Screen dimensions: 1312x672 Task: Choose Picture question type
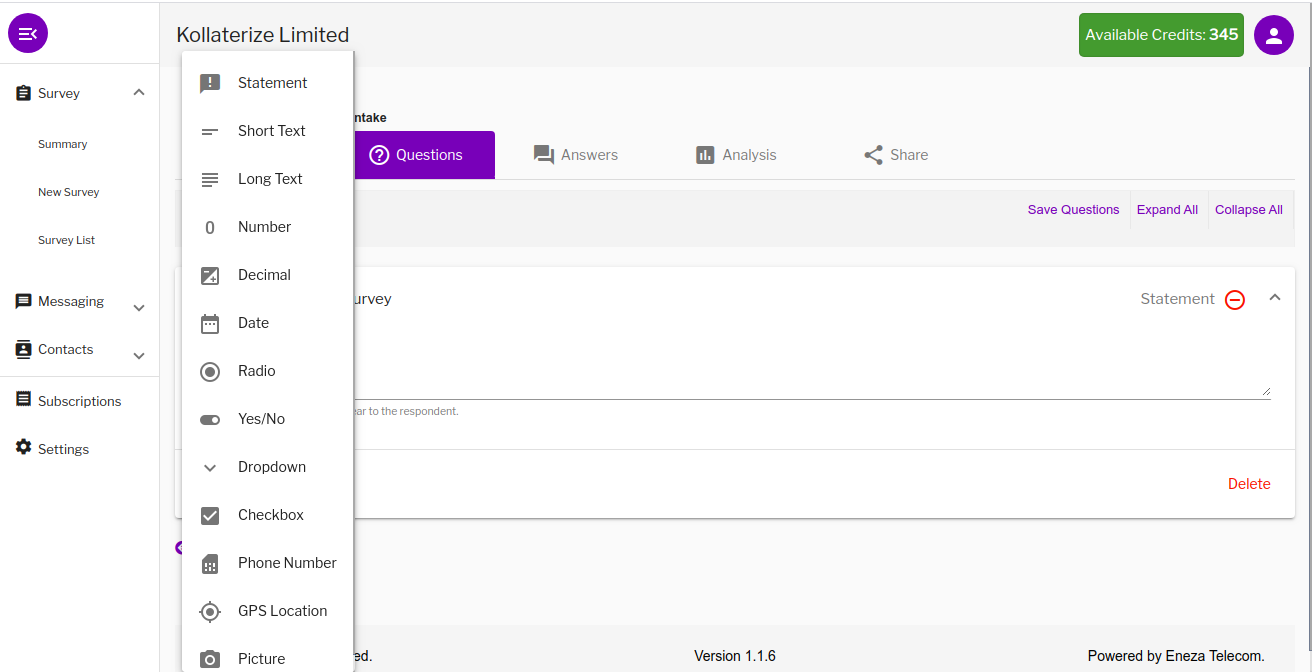(x=267, y=657)
